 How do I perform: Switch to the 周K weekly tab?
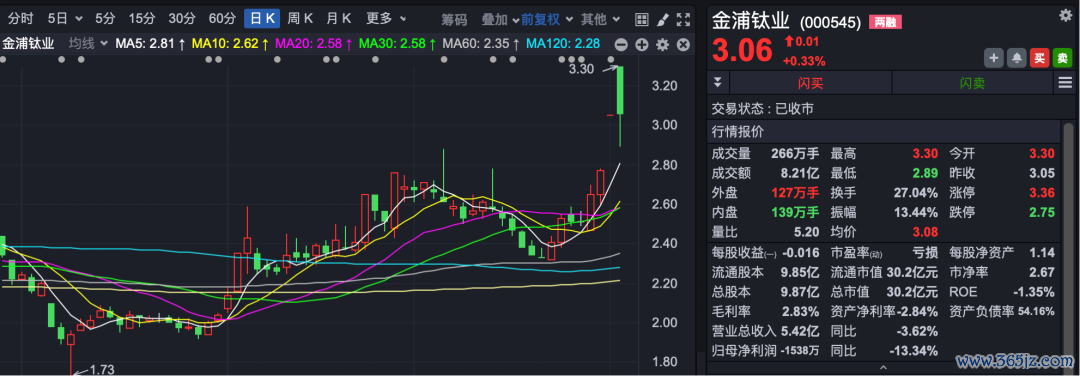[300, 19]
